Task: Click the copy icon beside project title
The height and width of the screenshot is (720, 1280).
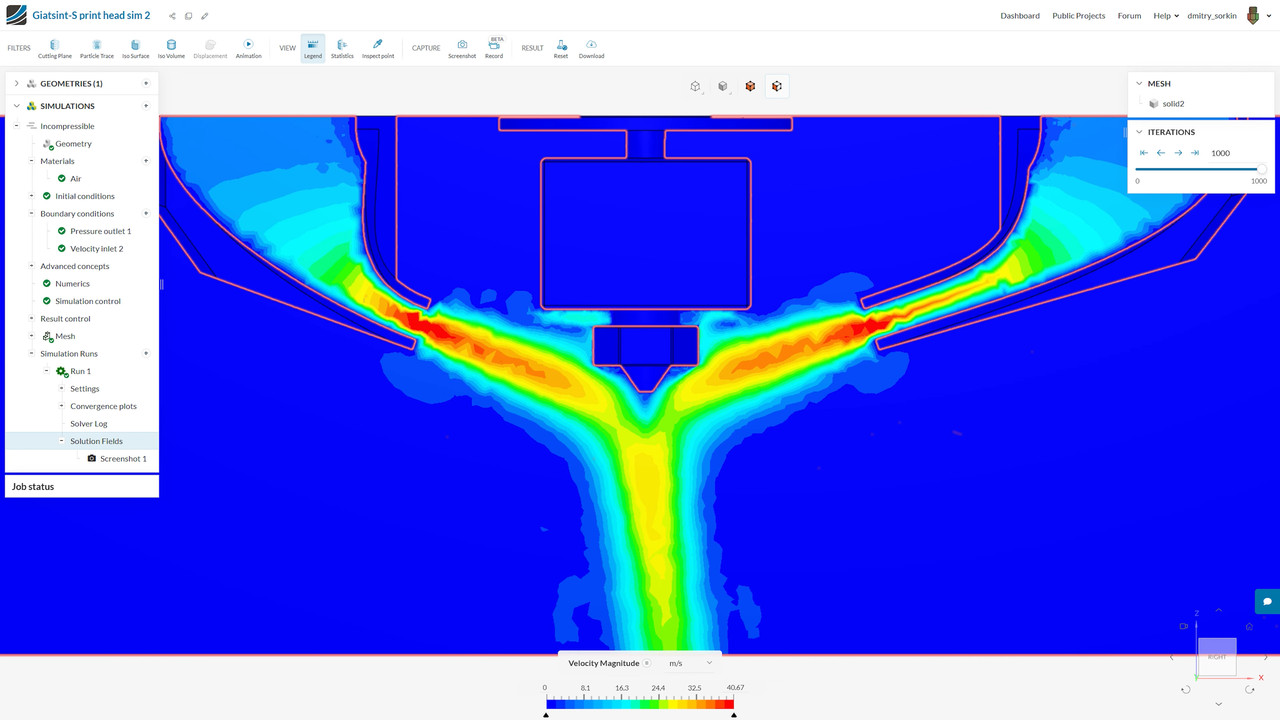Action: (188, 16)
